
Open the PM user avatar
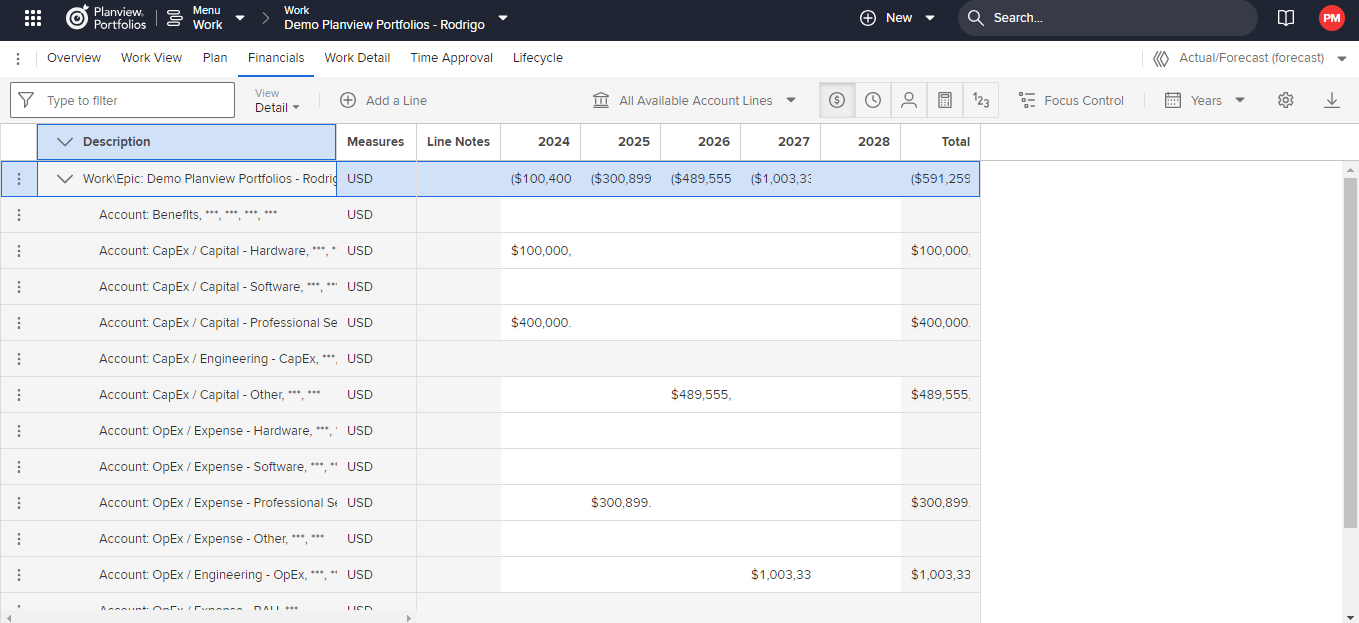click(x=1331, y=18)
